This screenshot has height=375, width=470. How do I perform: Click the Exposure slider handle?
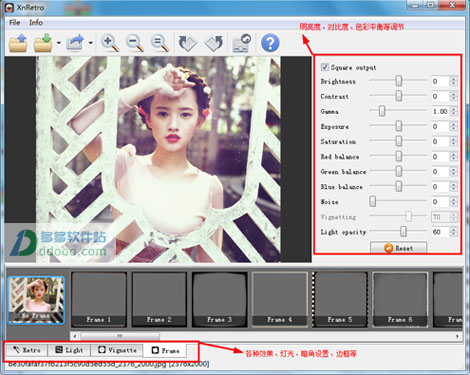[x=399, y=126]
